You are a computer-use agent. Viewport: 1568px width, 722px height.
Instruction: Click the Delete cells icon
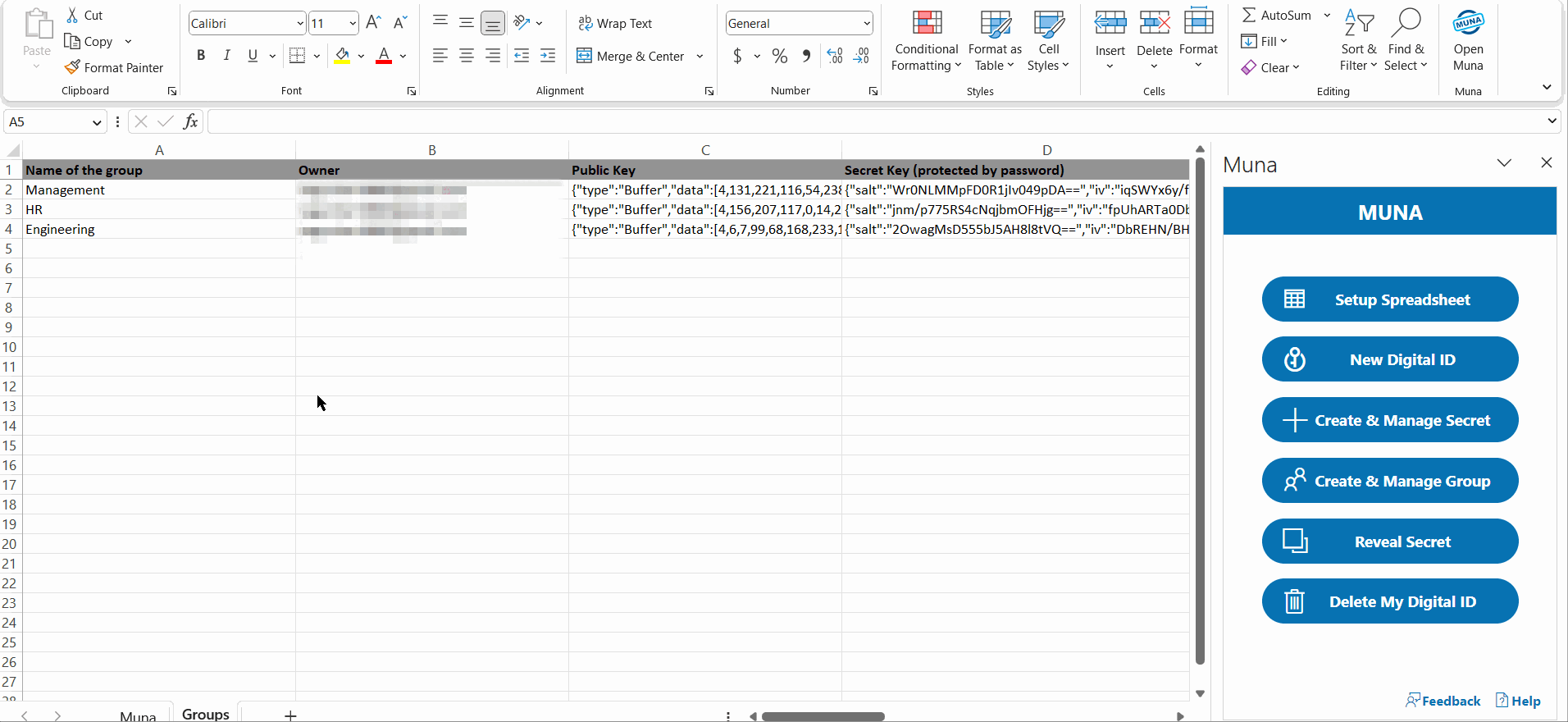click(x=1155, y=22)
